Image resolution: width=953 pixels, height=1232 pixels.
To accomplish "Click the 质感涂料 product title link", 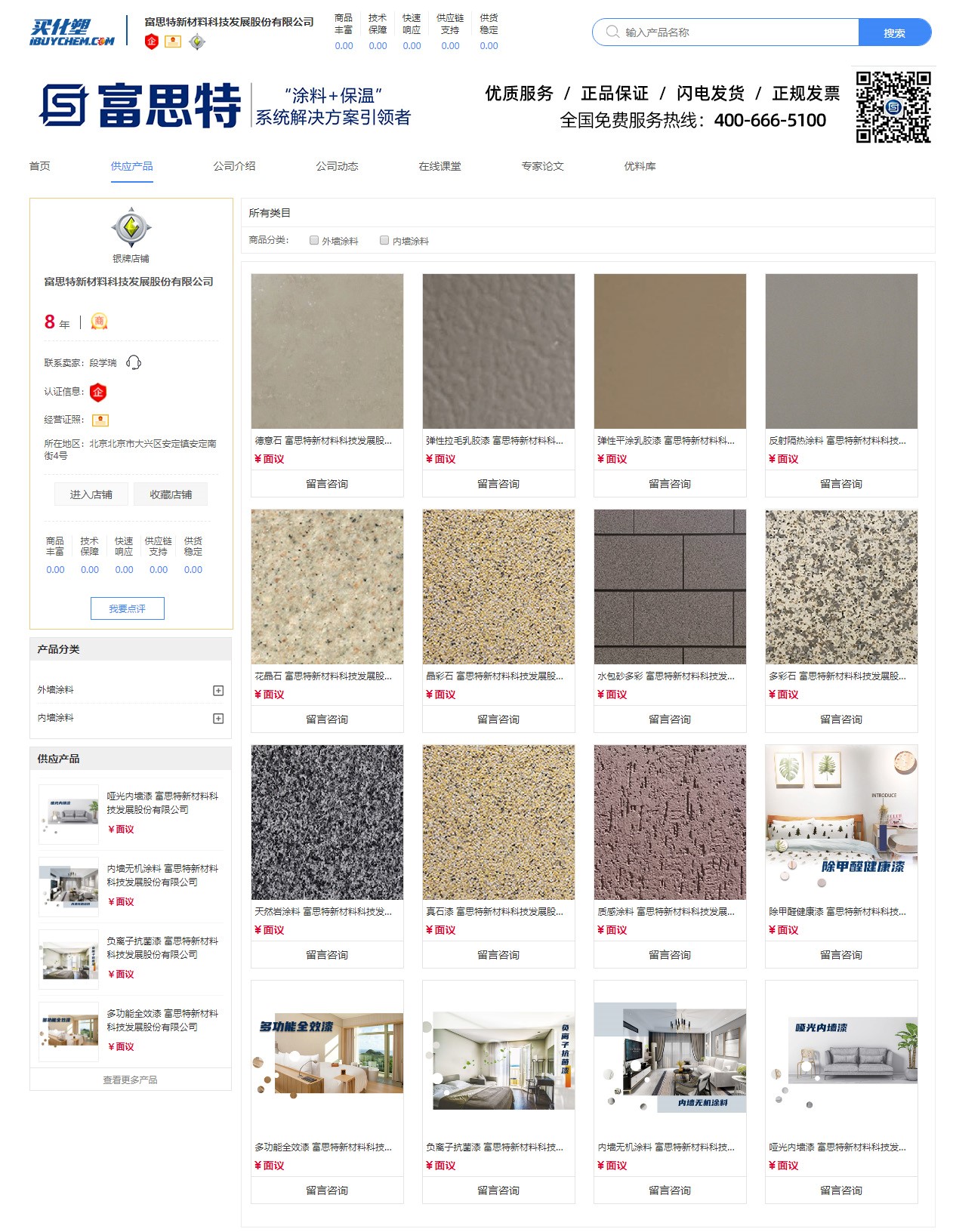I will (665, 912).
